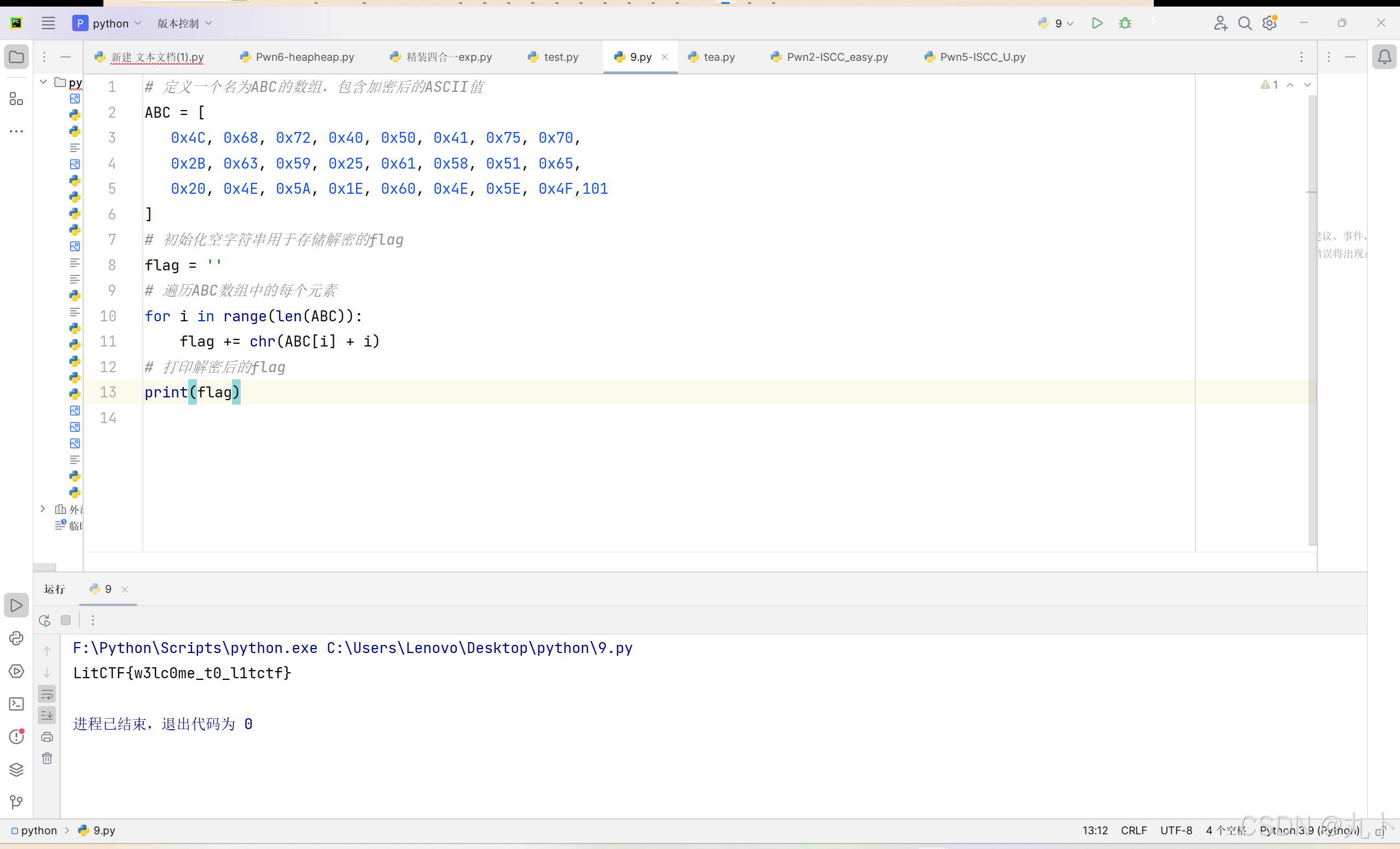Open Search Everywhere magnifier
The width and height of the screenshot is (1400, 849).
1244,24
